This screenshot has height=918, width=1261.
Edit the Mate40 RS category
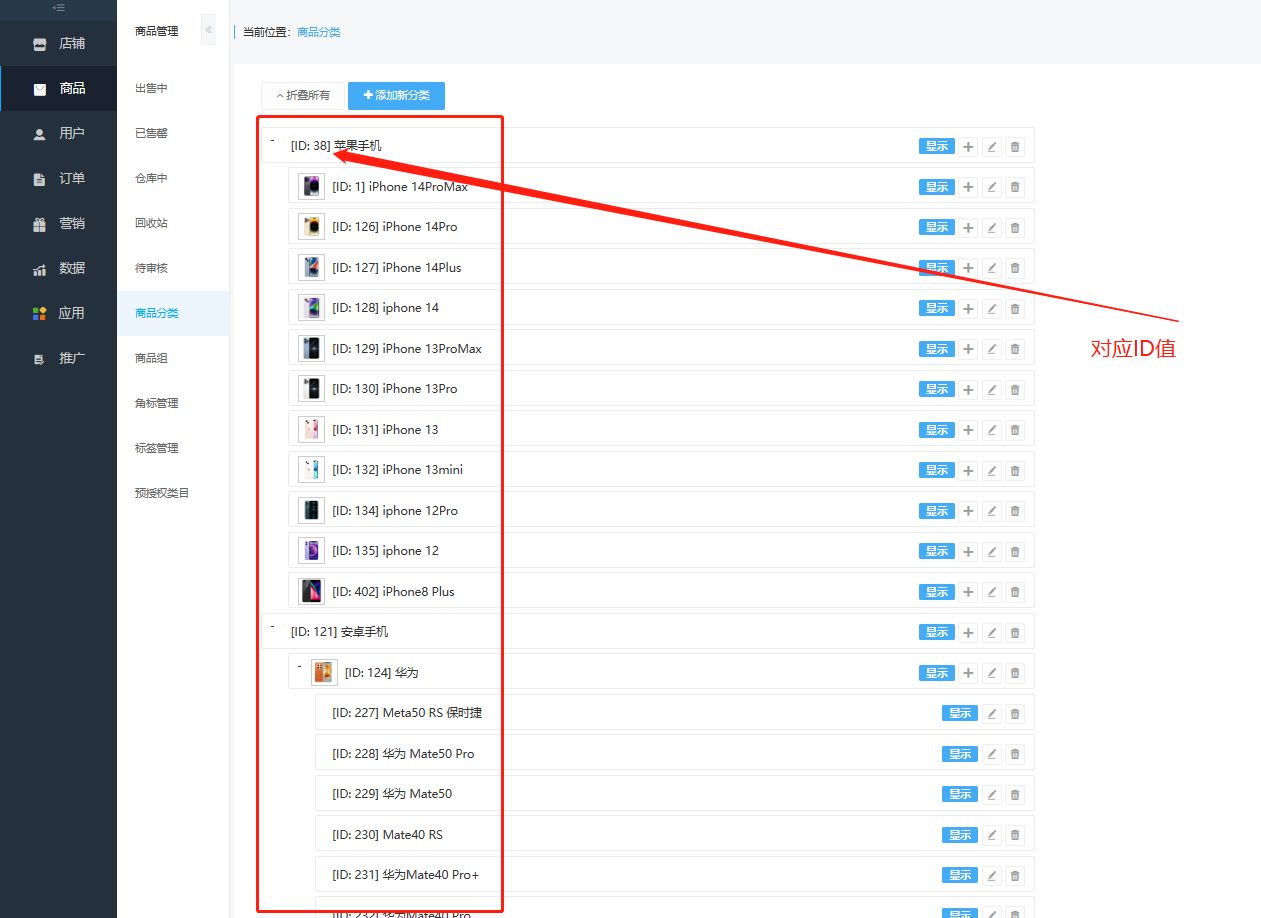click(991, 836)
